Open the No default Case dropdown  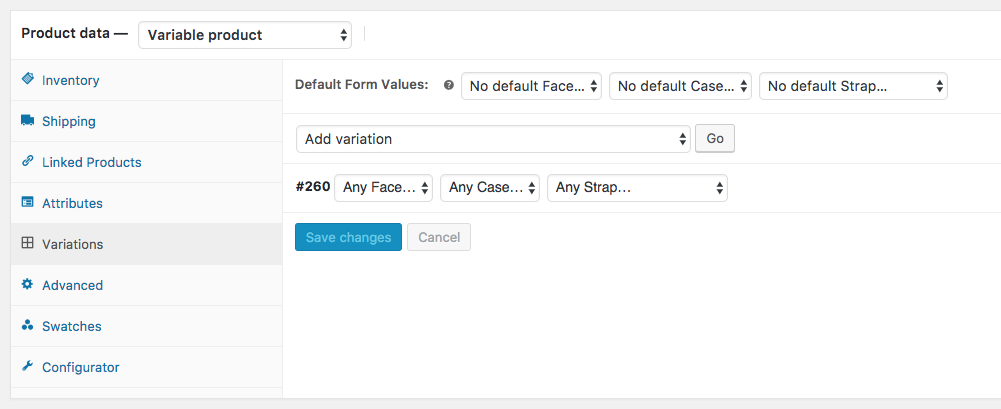coord(680,86)
